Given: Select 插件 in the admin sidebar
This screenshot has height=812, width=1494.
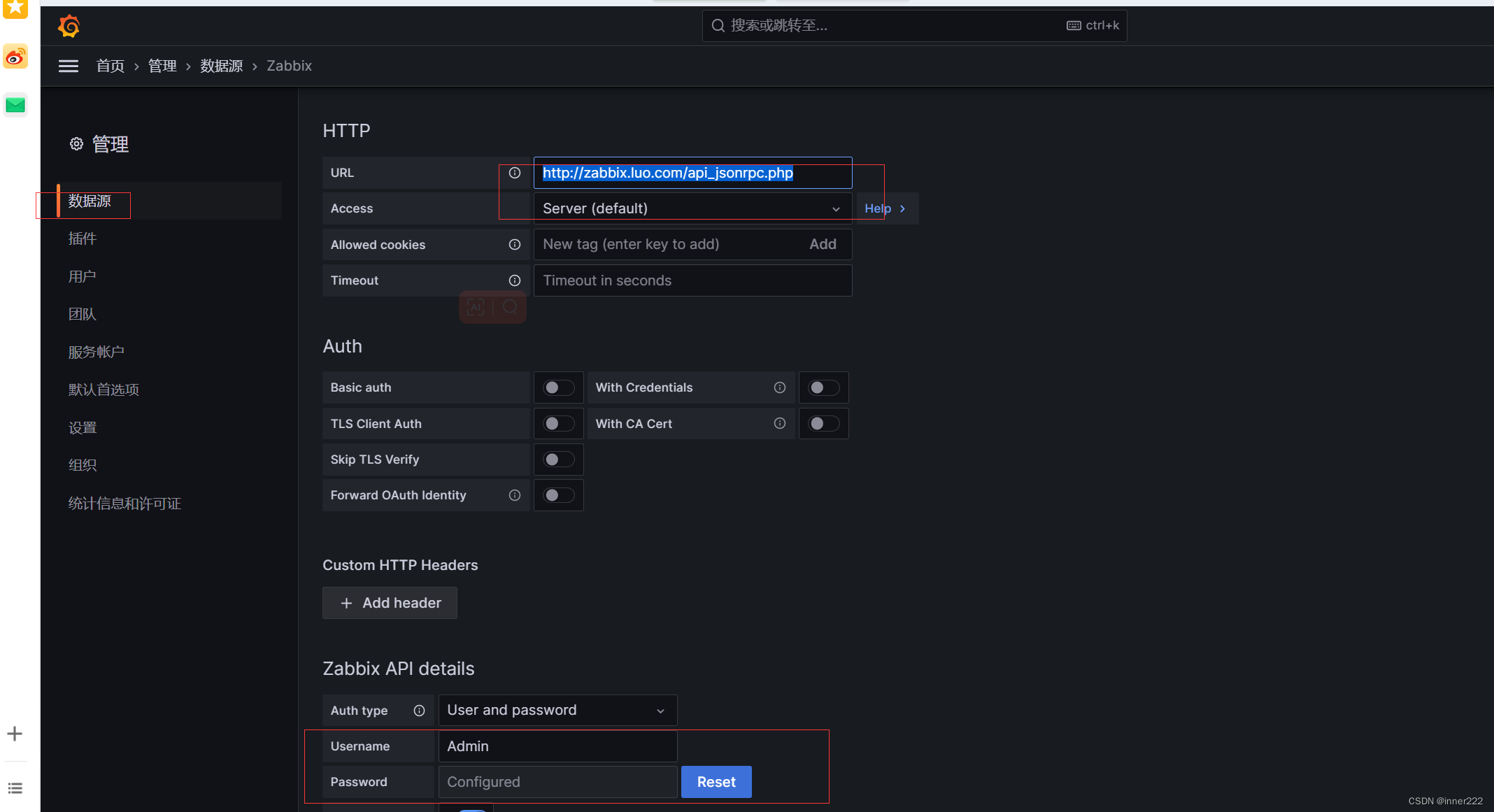Looking at the screenshot, I should point(82,239).
